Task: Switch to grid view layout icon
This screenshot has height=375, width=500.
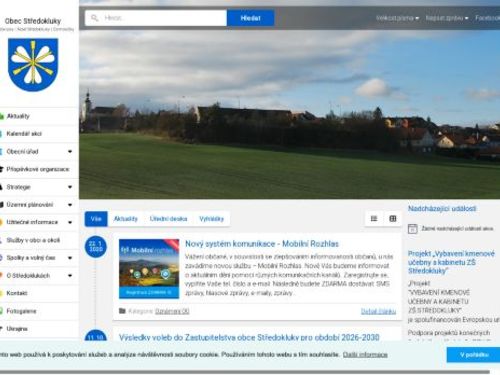Action: tap(393, 219)
